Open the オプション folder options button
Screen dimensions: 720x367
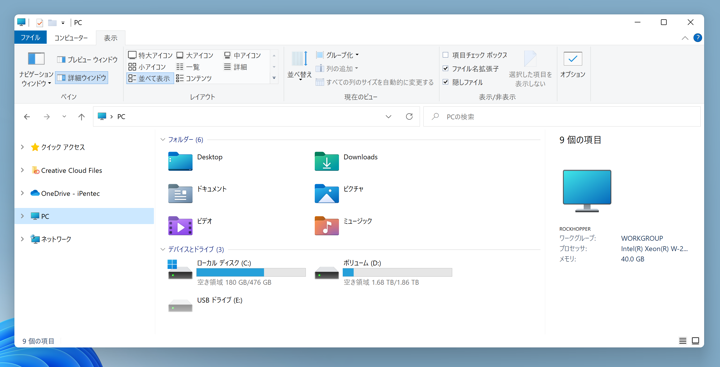(573, 65)
